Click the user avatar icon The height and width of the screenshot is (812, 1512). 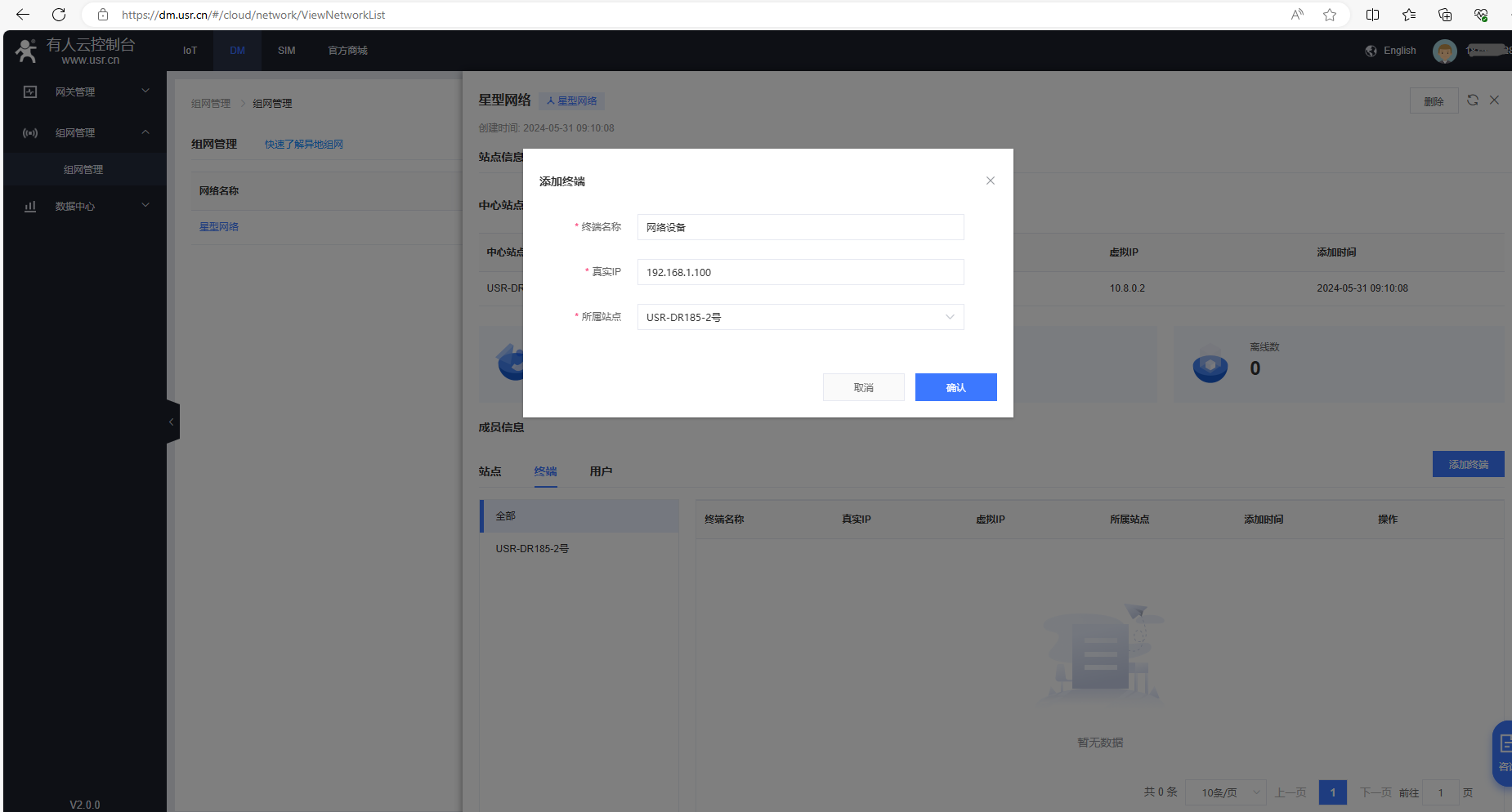coord(1444,51)
